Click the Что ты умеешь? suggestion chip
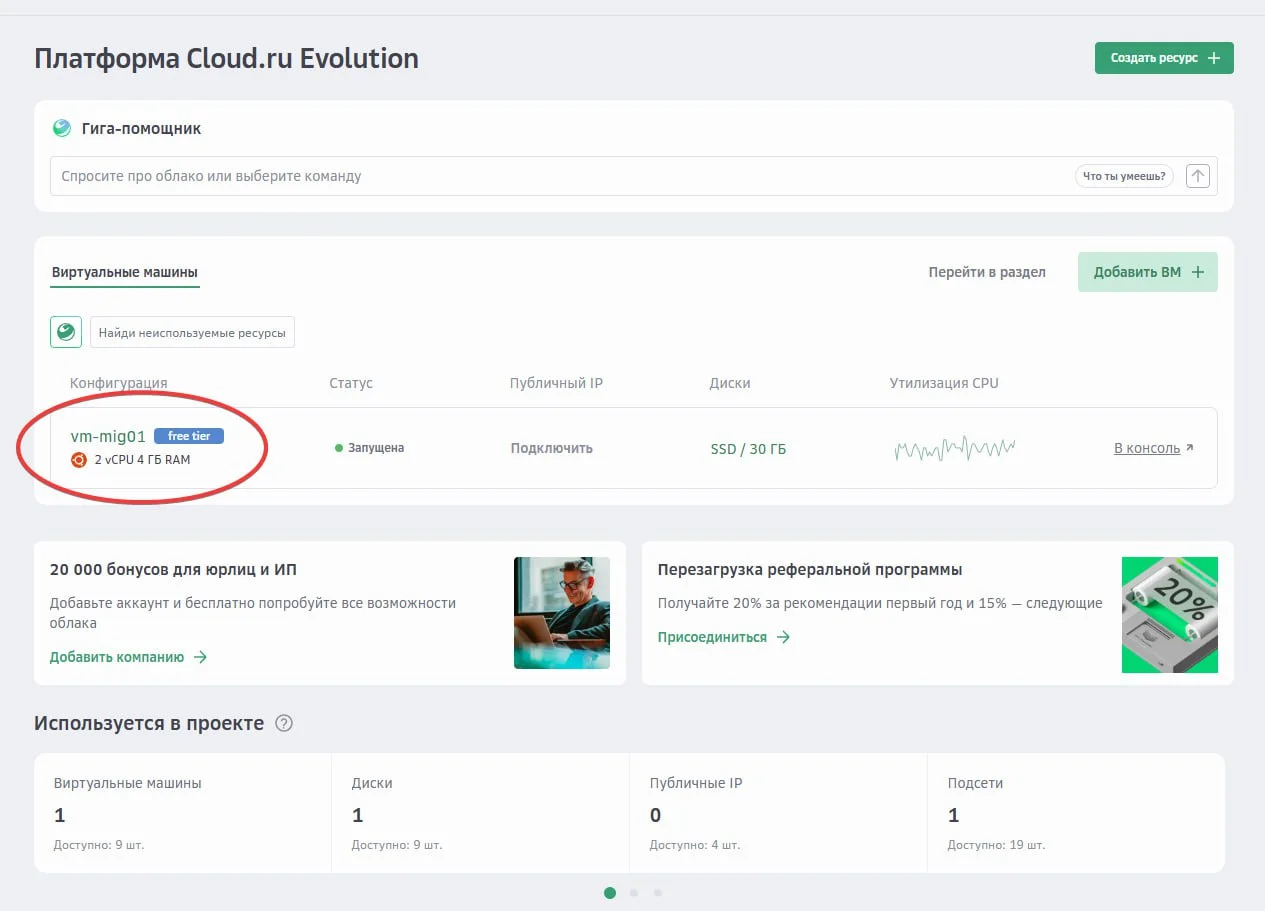 pos(1124,176)
